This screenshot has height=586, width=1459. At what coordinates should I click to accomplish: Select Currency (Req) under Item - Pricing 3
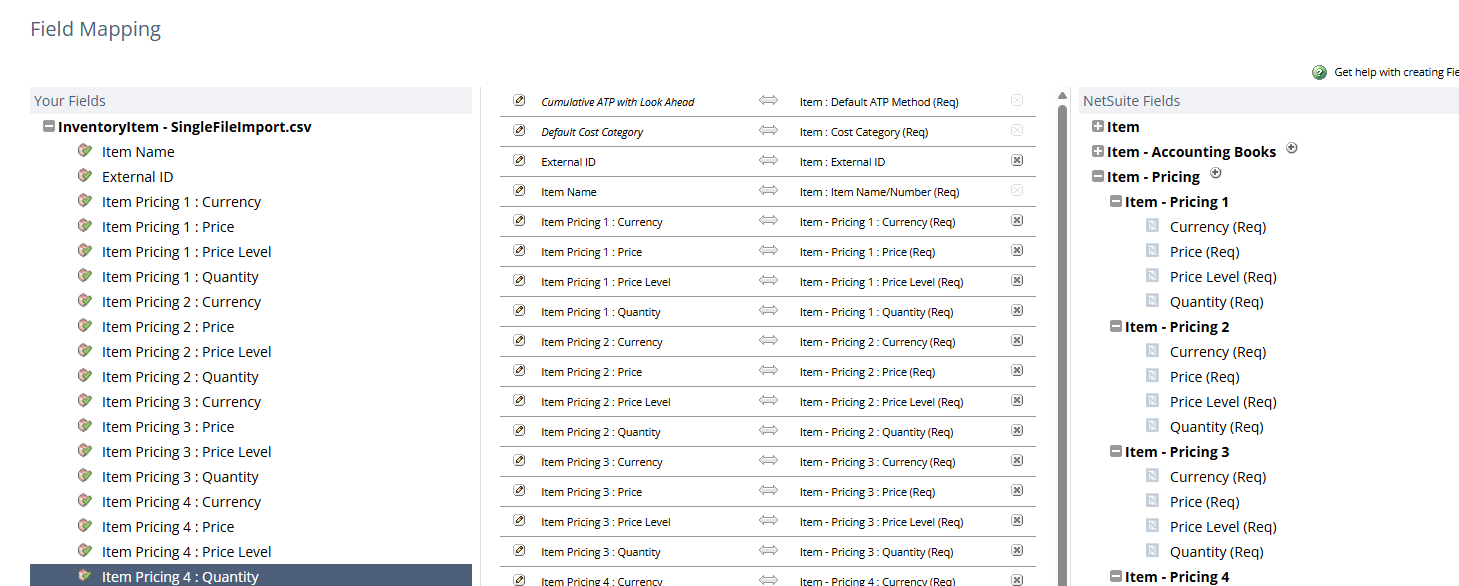click(x=1218, y=477)
